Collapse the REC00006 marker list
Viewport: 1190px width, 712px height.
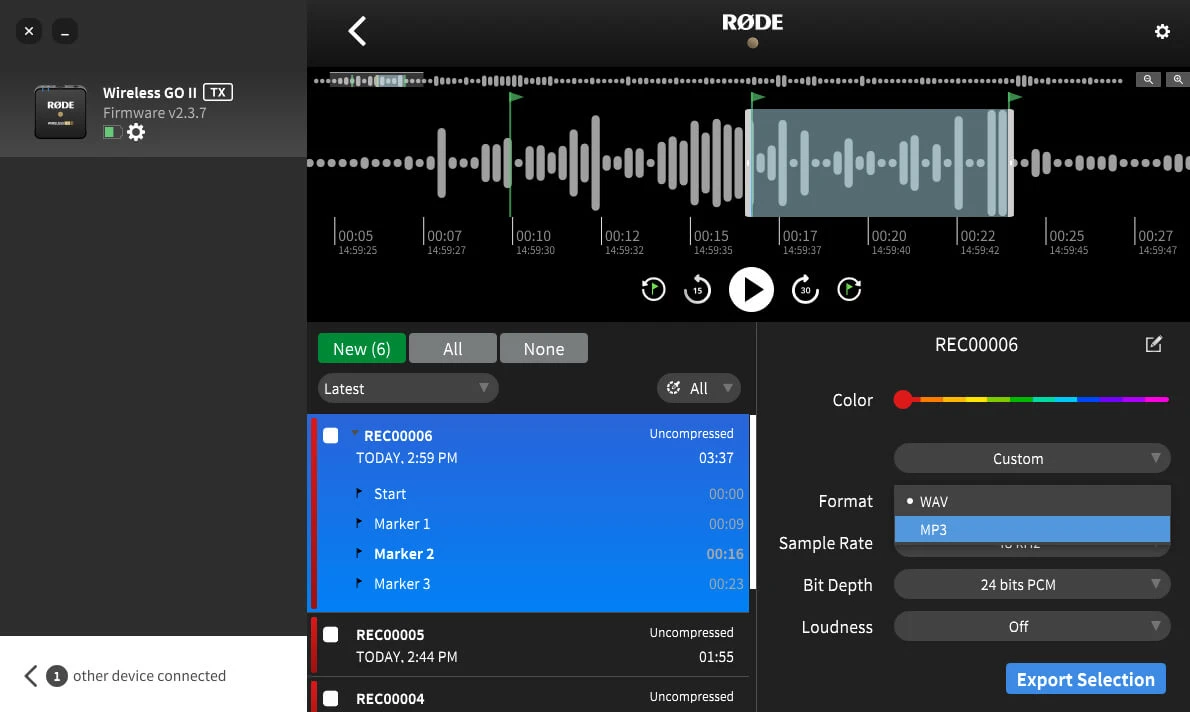(354, 433)
